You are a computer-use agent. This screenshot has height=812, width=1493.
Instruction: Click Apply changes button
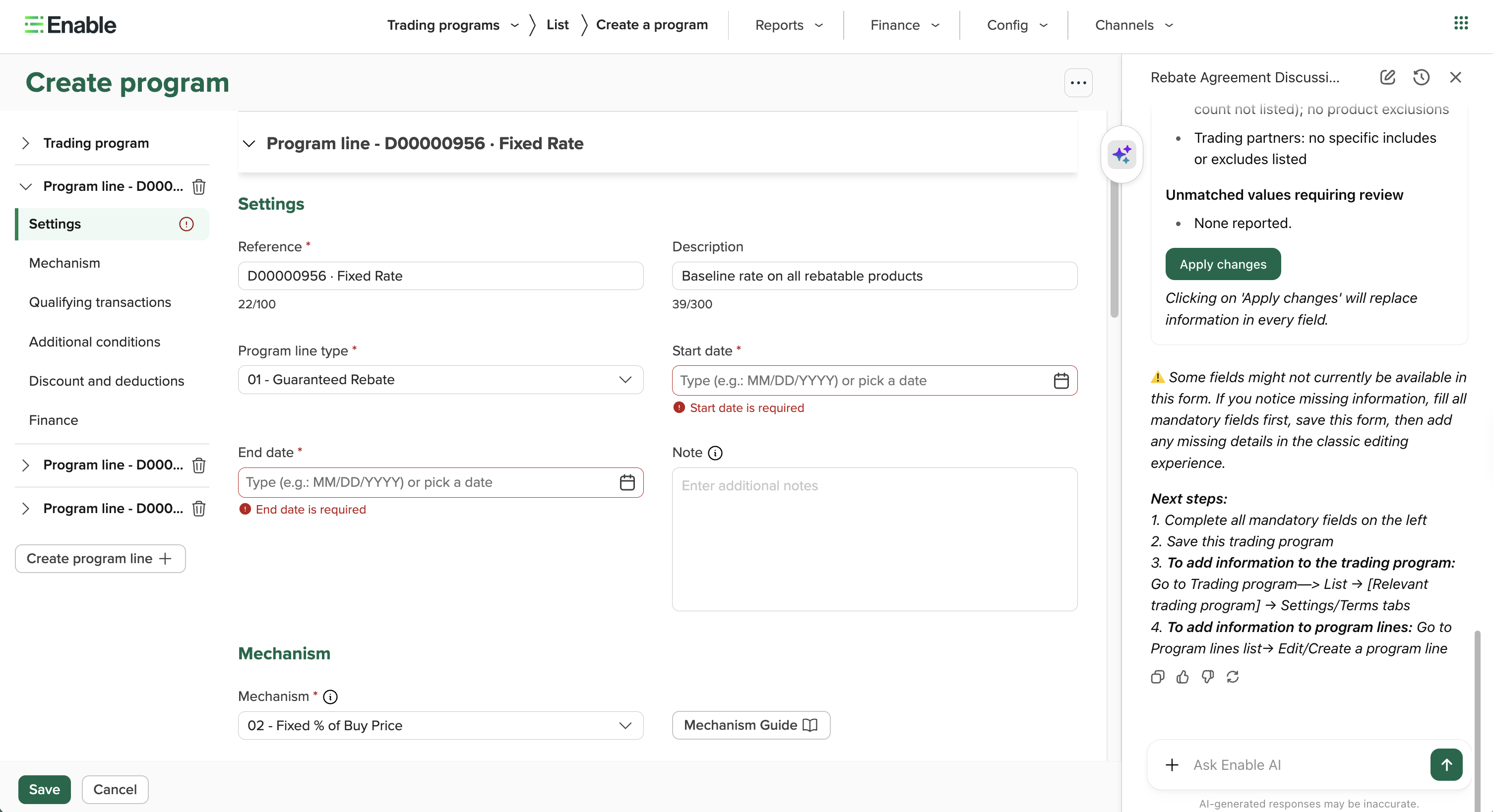1223,264
